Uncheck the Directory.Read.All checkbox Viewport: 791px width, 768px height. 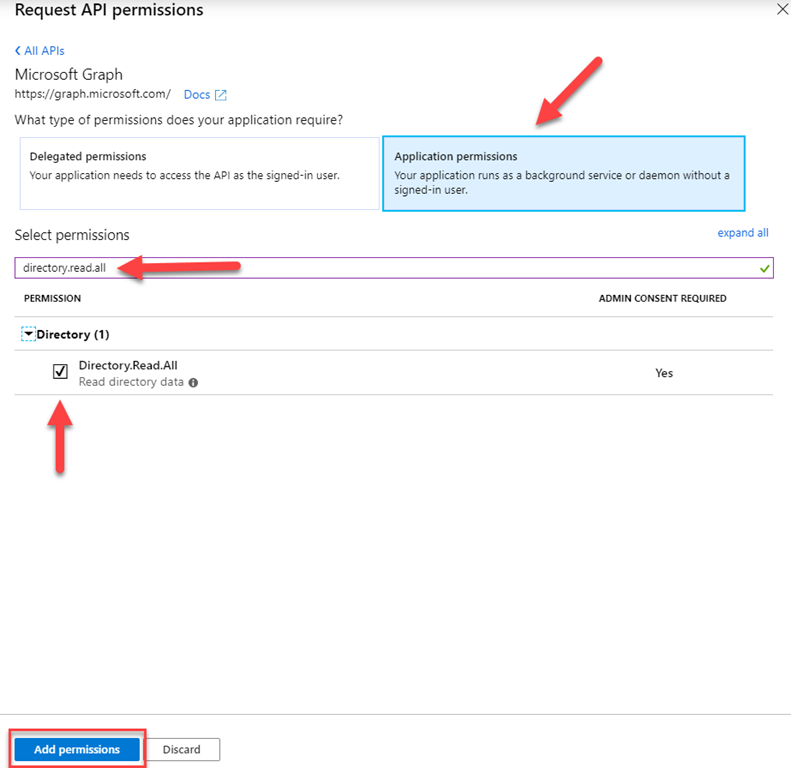[60, 372]
